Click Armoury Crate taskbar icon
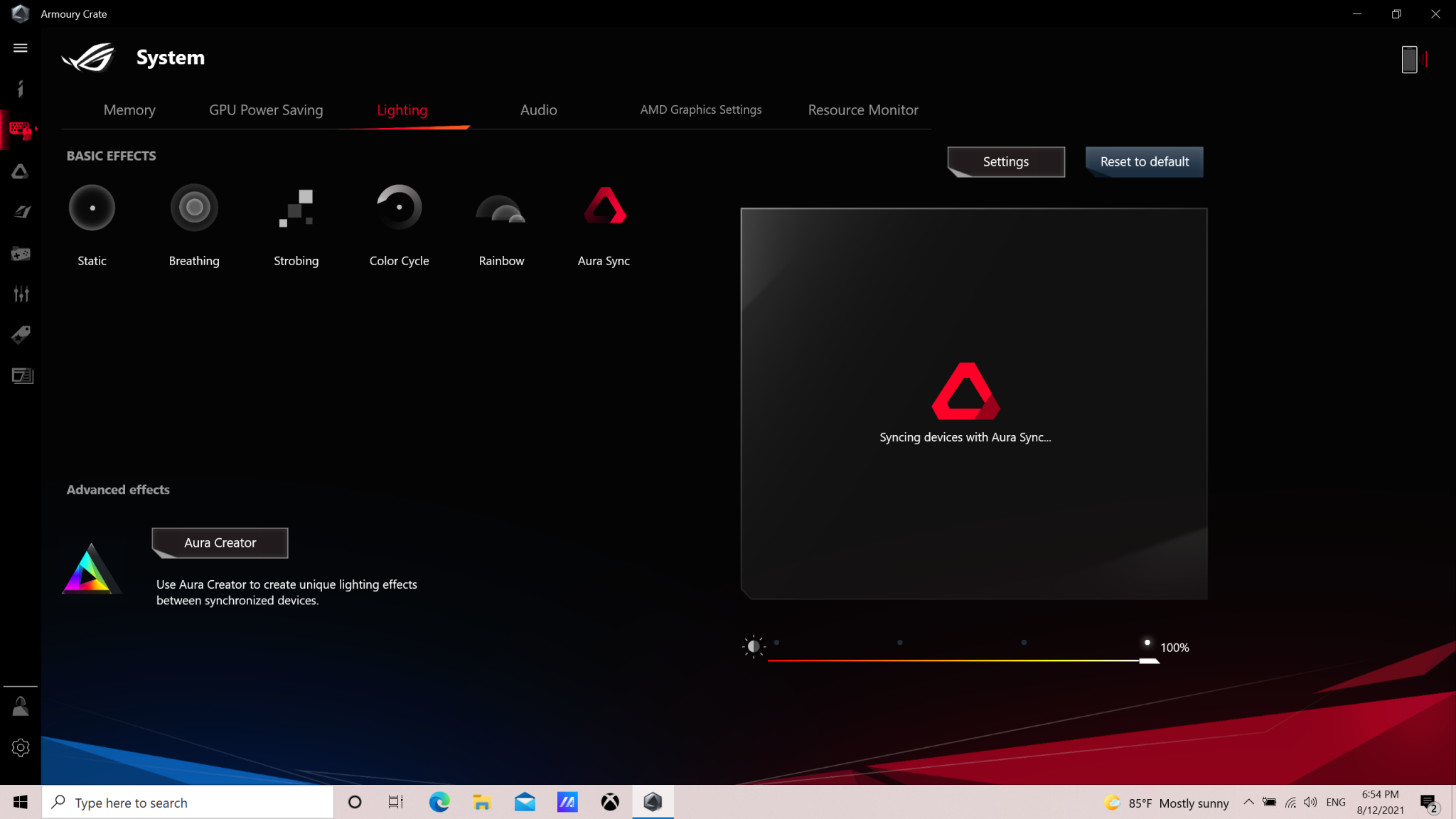Screen dimensions: 1456x819 point(653,803)
